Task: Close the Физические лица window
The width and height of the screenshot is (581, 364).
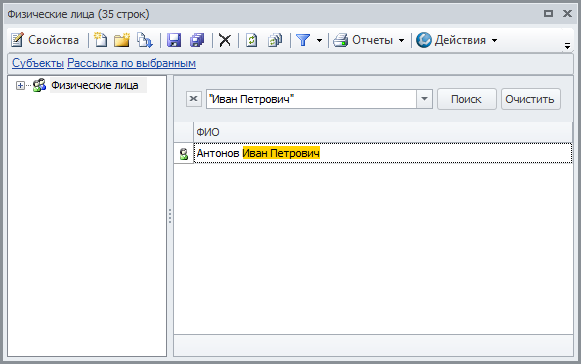Action: pos(567,14)
